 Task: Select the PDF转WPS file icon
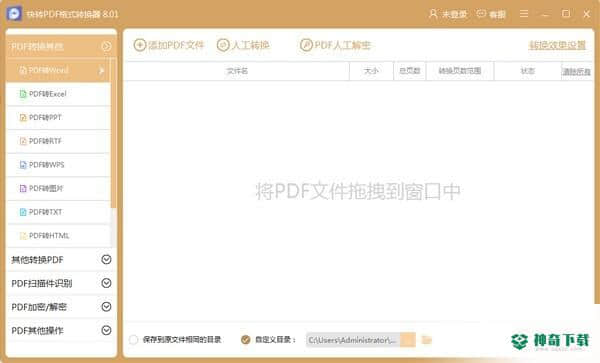click(23, 165)
